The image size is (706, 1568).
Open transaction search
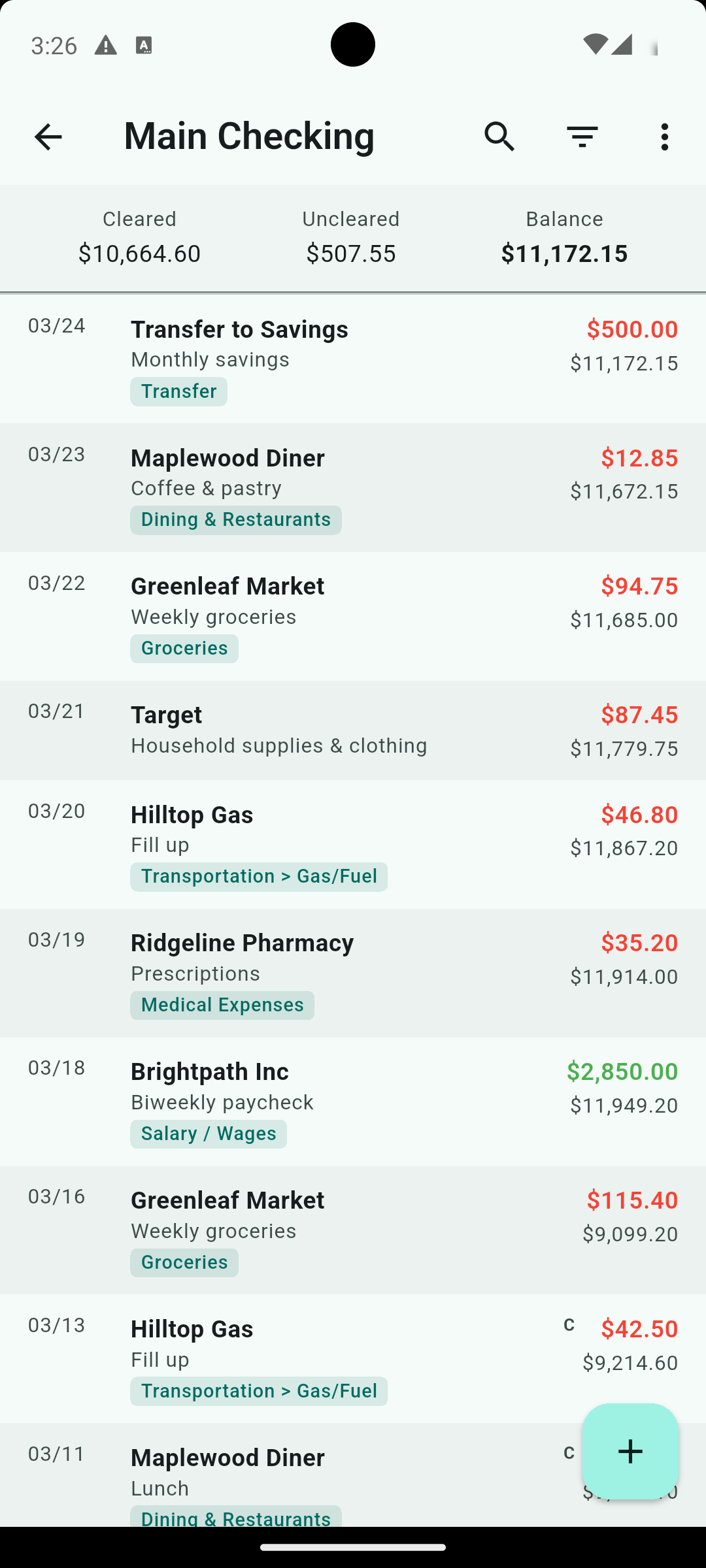(499, 137)
